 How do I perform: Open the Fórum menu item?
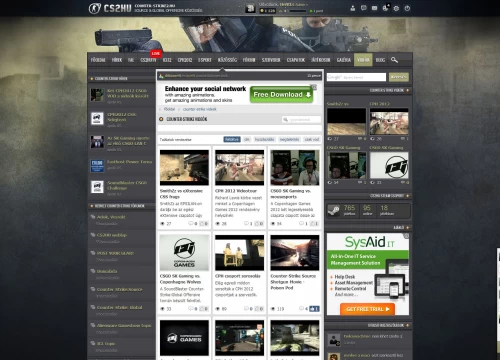tap(249, 60)
